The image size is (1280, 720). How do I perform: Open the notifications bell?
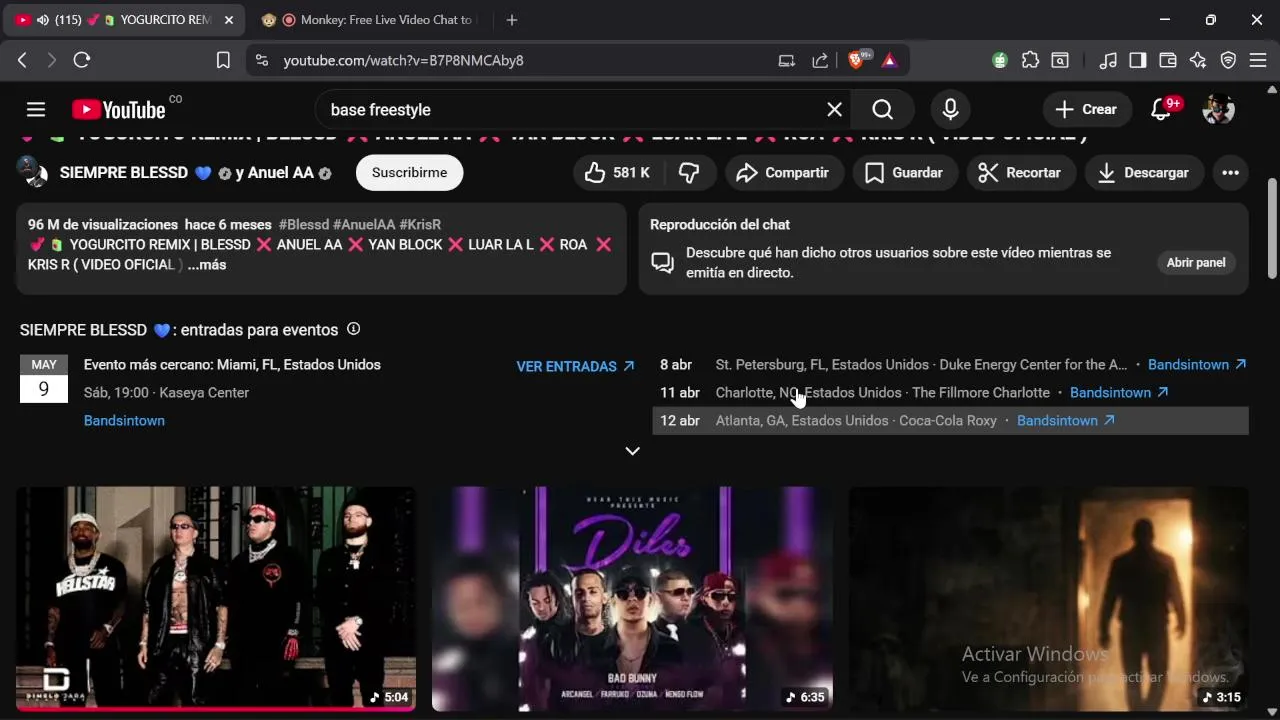[1162, 110]
